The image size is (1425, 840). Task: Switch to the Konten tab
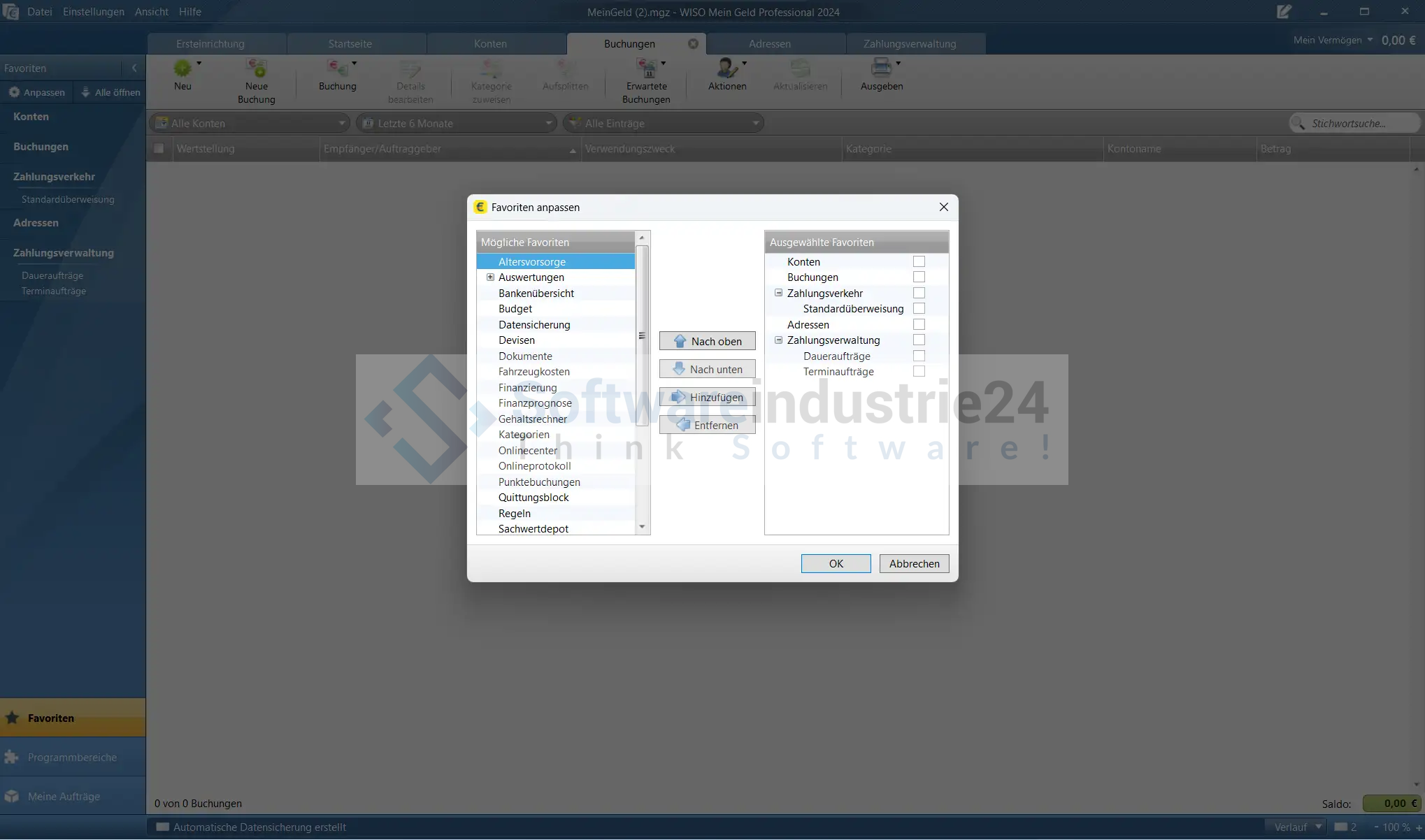[x=489, y=43]
